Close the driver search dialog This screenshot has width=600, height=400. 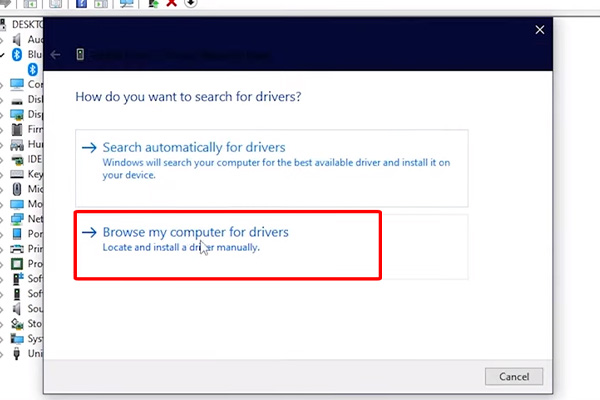[540, 30]
